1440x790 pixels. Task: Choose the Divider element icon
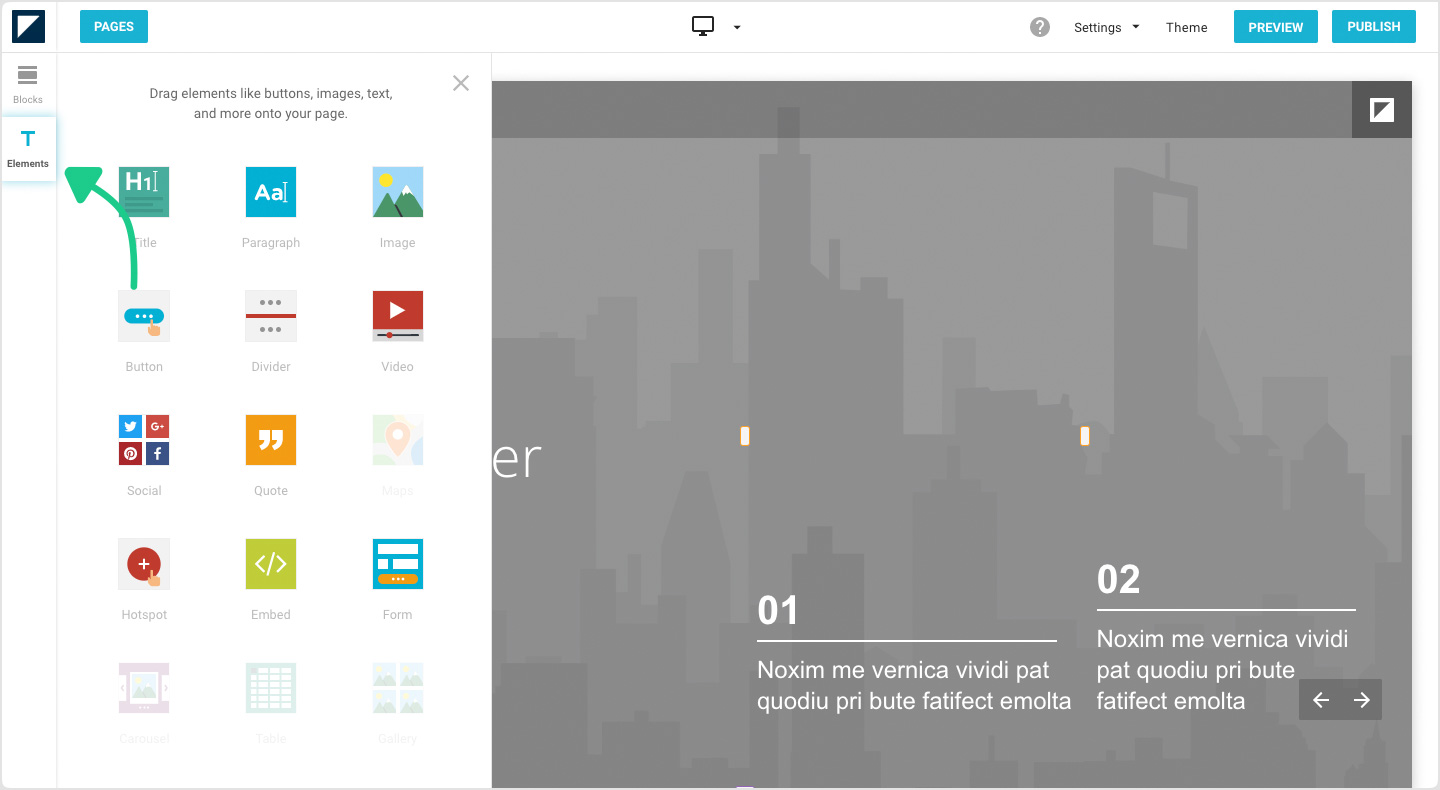coord(271,316)
